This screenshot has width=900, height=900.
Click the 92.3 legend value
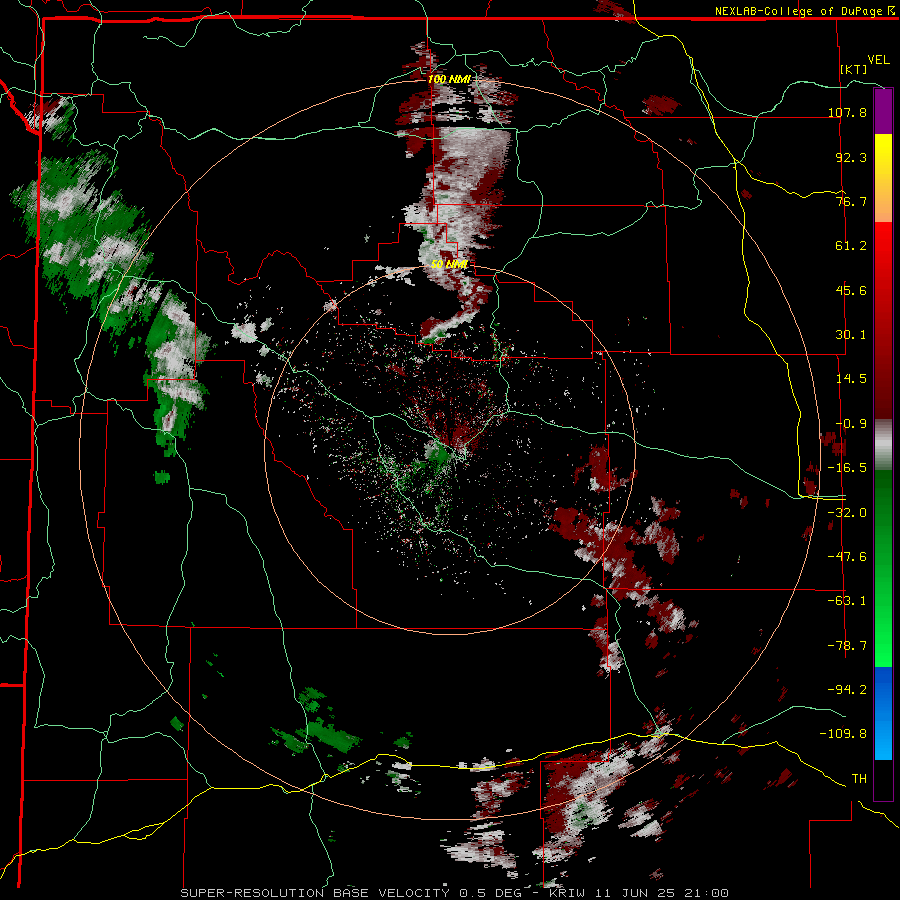[x=851, y=157]
